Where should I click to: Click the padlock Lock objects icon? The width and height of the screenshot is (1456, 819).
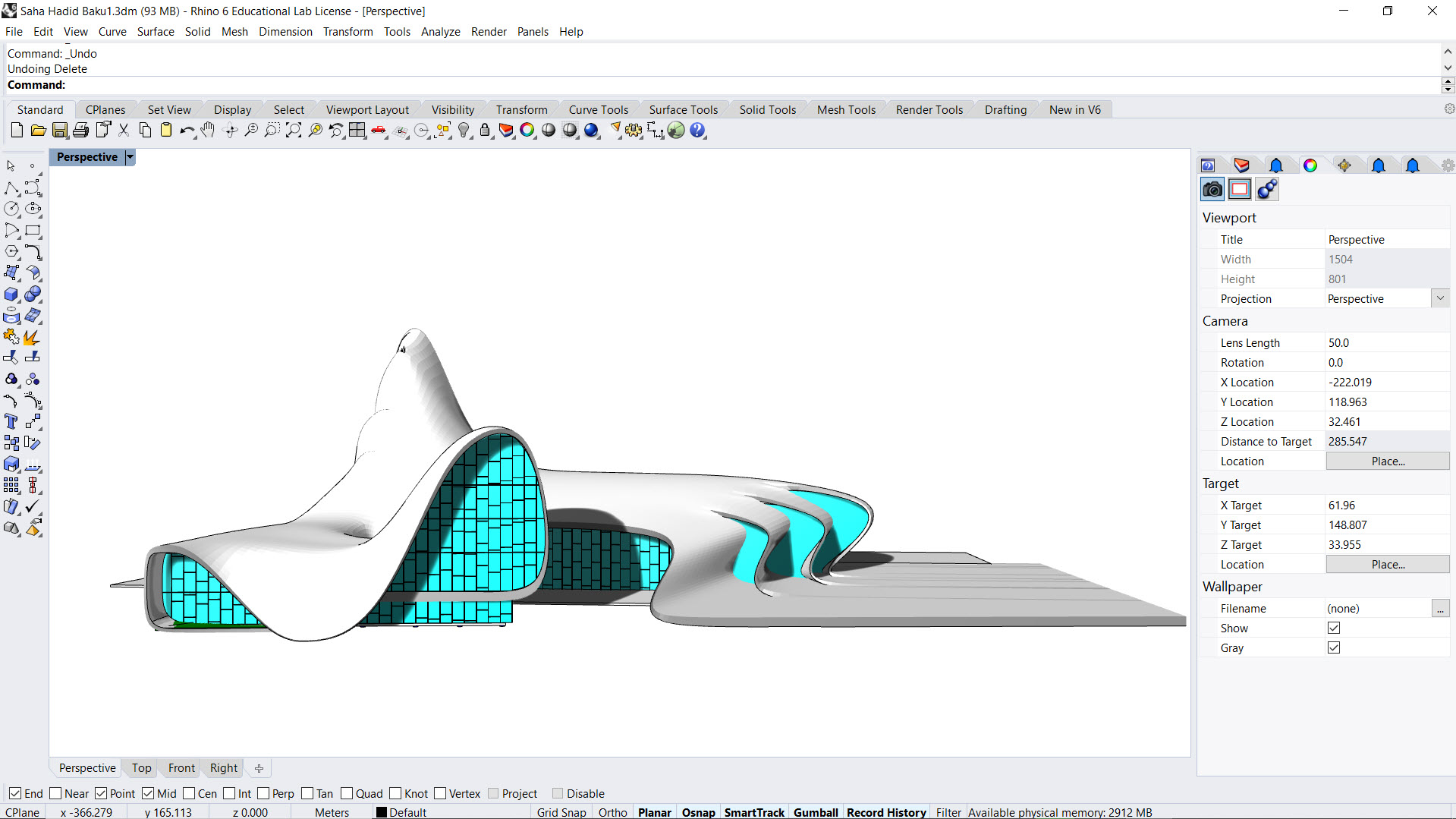point(485,131)
